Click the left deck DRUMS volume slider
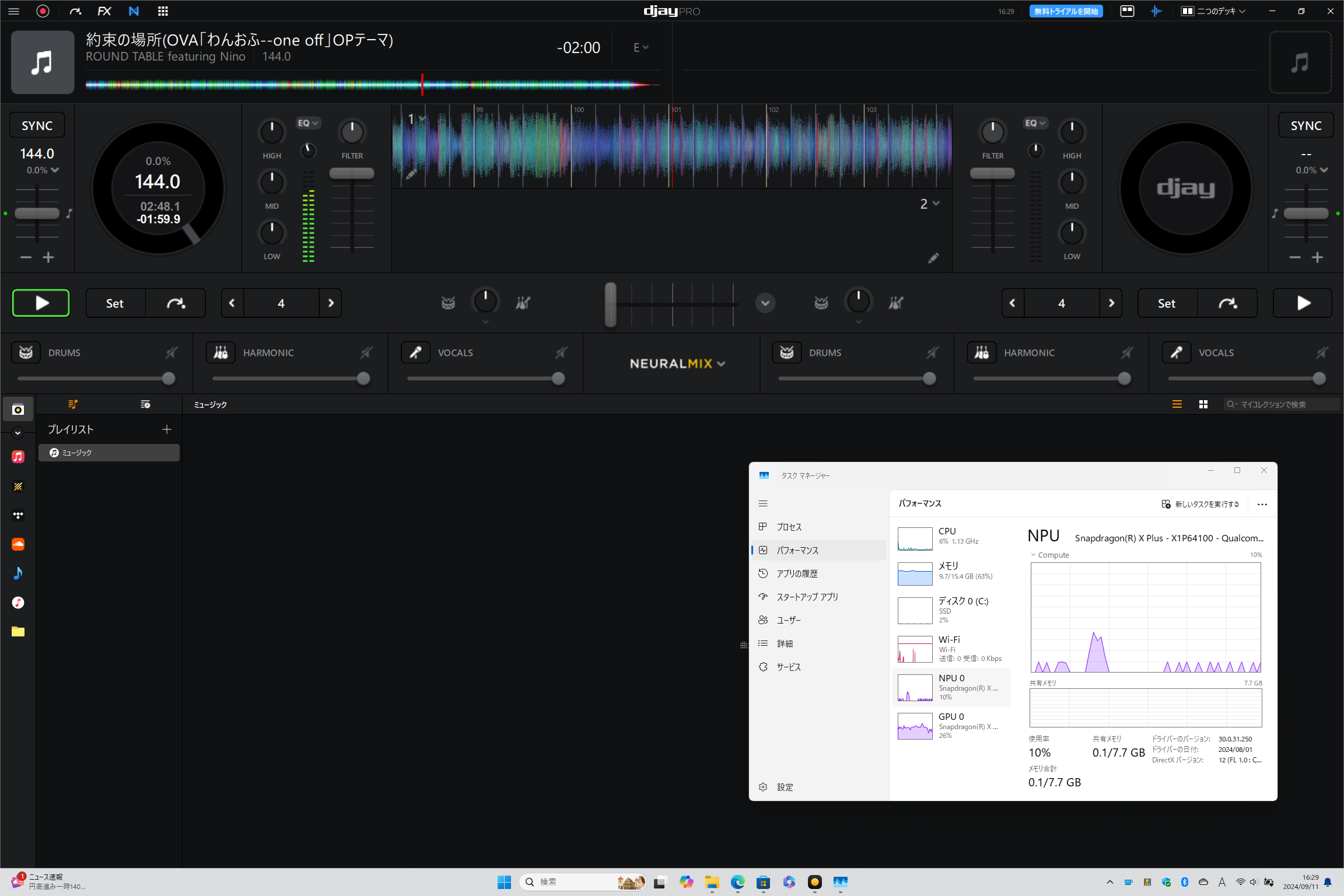 pos(93,379)
